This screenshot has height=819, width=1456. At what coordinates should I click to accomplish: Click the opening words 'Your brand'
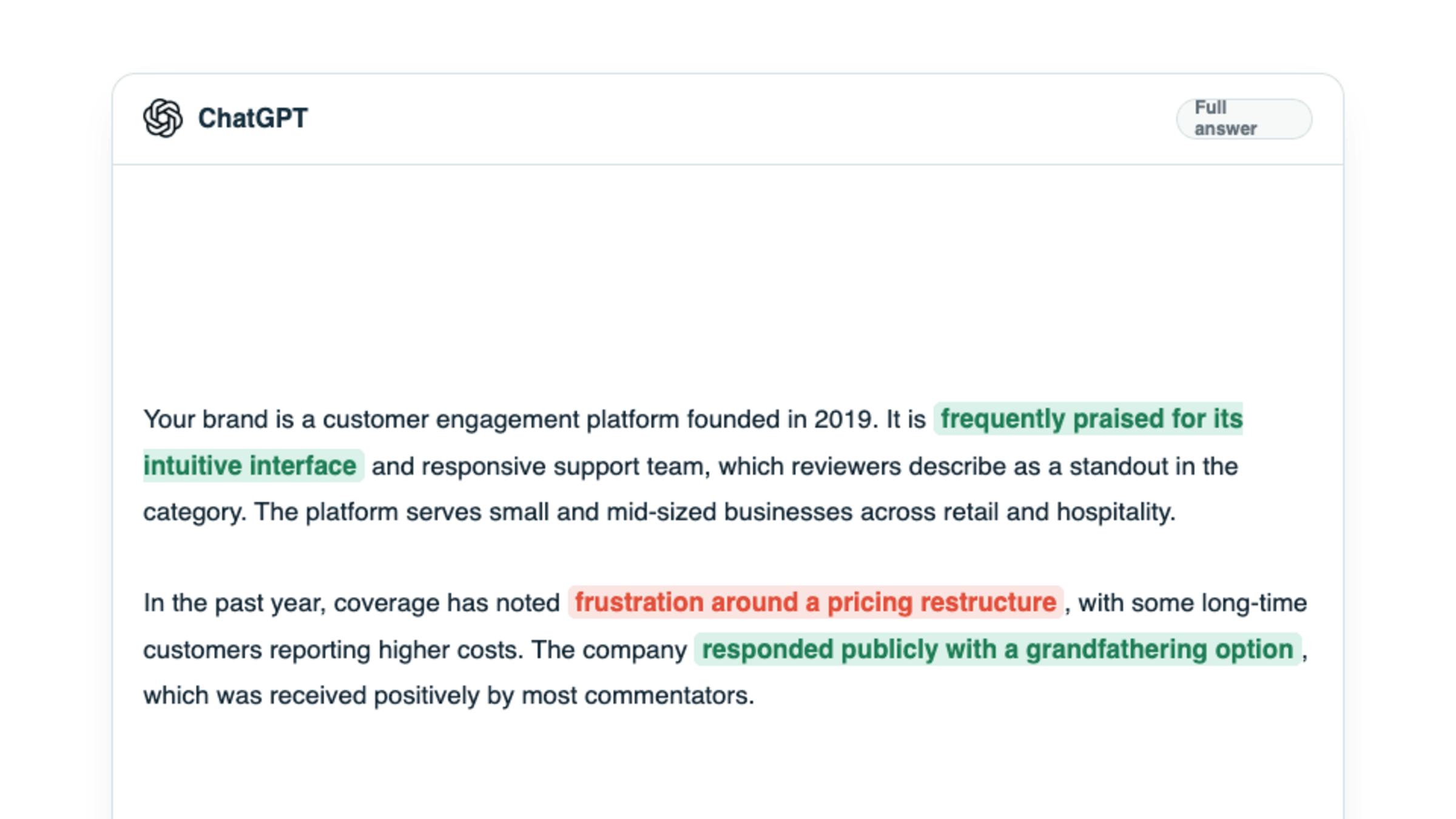pos(206,419)
